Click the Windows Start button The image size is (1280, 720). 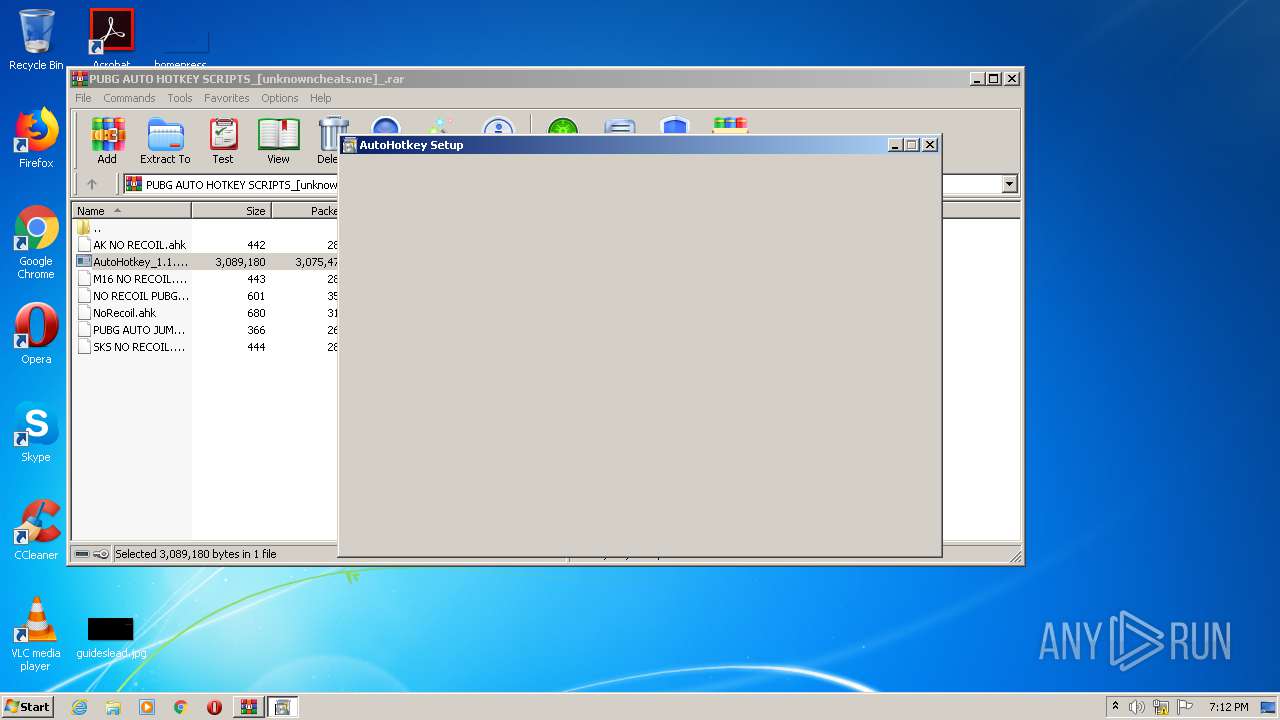(x=27, y=707)
